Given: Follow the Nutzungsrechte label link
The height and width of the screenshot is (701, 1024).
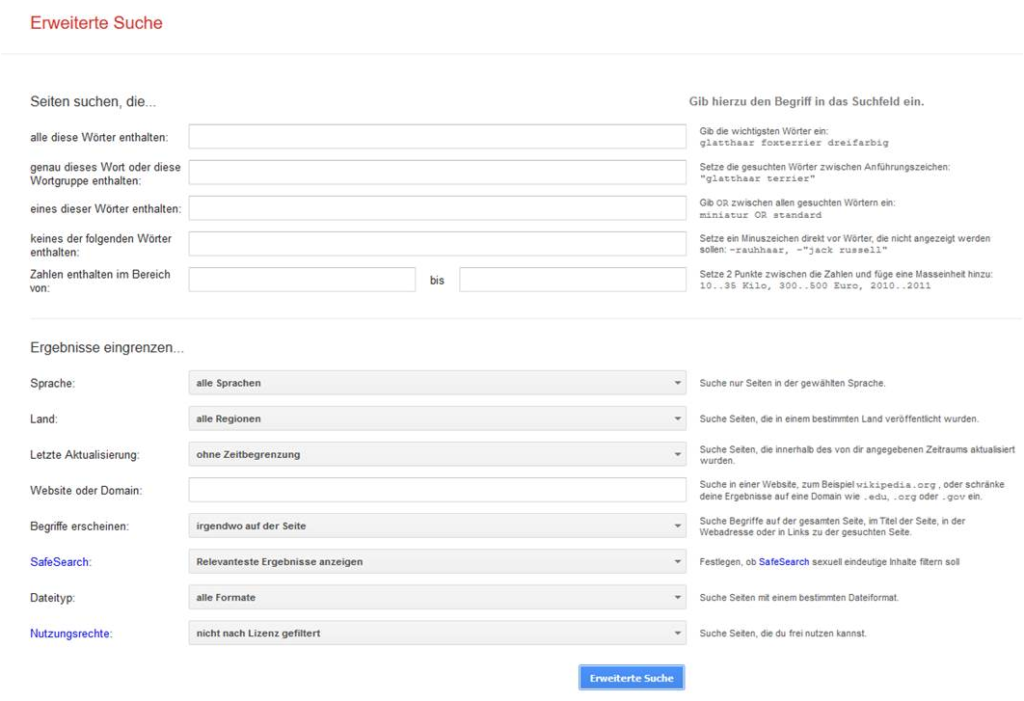Looking at the screenshot, I should coord(71,634).
